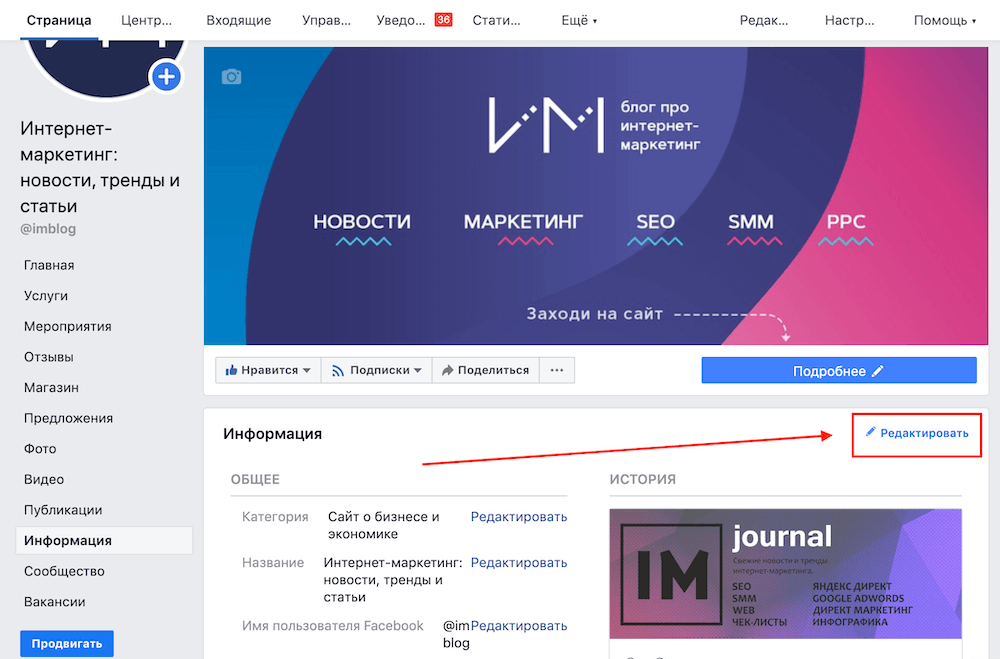This screenshot has height=659, width=1000.
Task: Click the red 36 notifications badge
Action: [443, 20]
